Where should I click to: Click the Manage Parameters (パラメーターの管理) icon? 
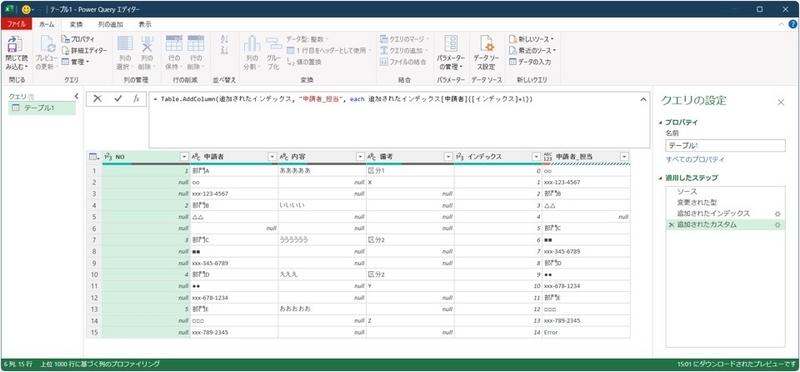[x=451, y=44]
